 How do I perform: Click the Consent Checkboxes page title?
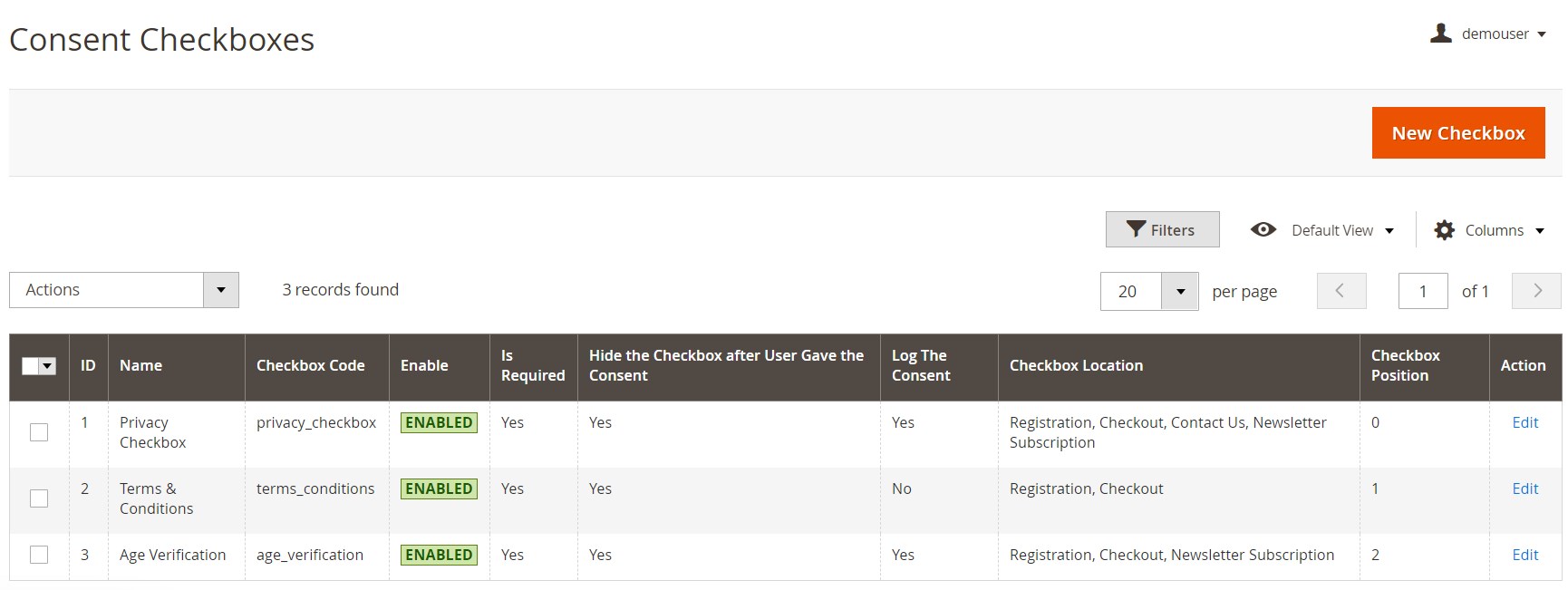[162, 40]
